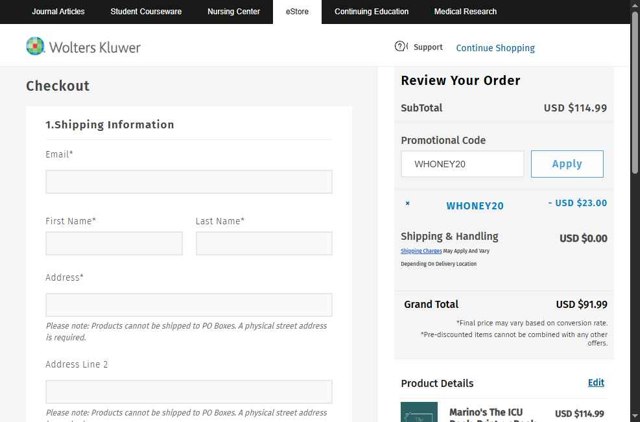Apply the promotional code

(567, 164)
